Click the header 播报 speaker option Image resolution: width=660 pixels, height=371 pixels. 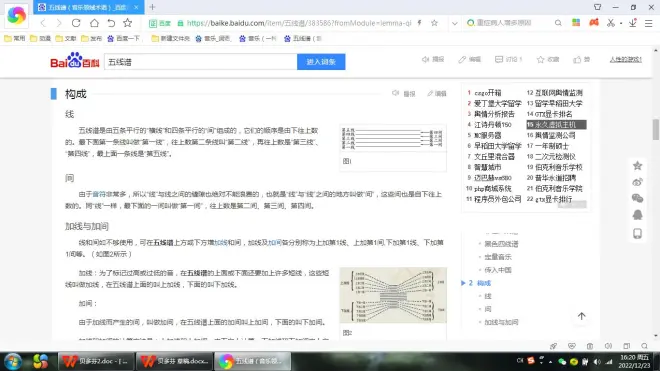pos(433,59)
